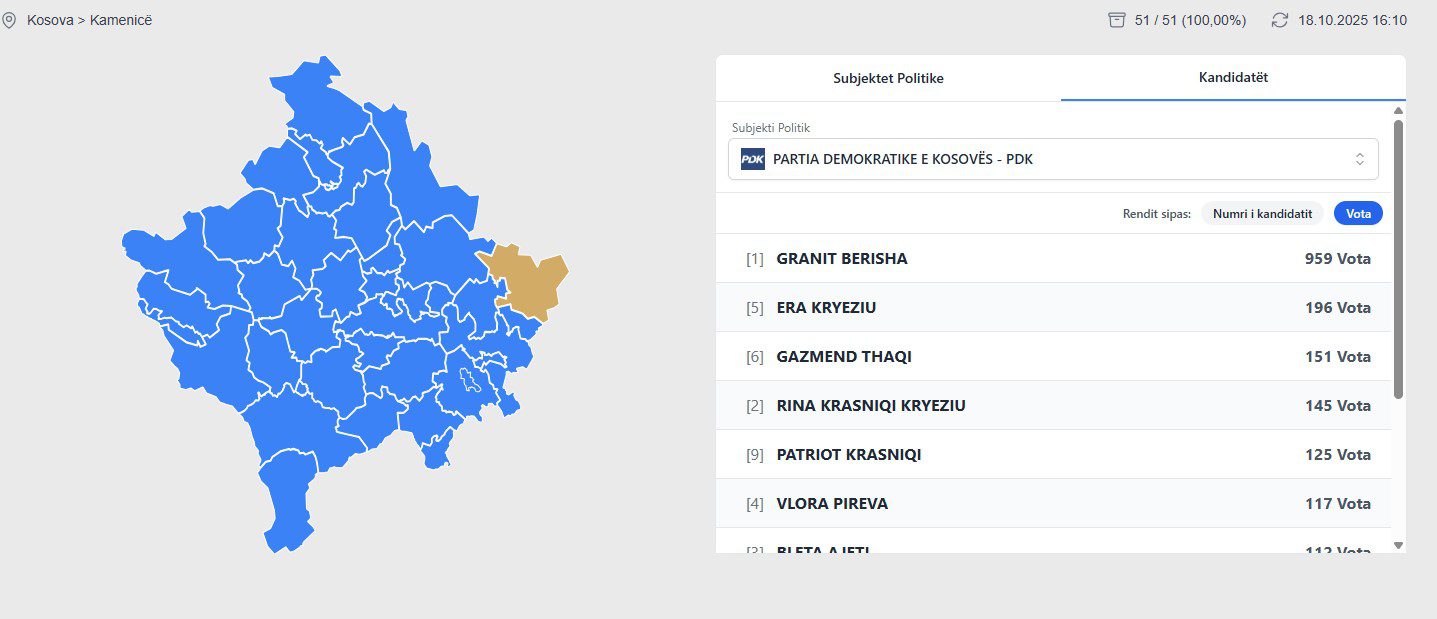The image size is (1437, 619).
Task: Click the ballot box icon
Action: [x=1117, y=20]
